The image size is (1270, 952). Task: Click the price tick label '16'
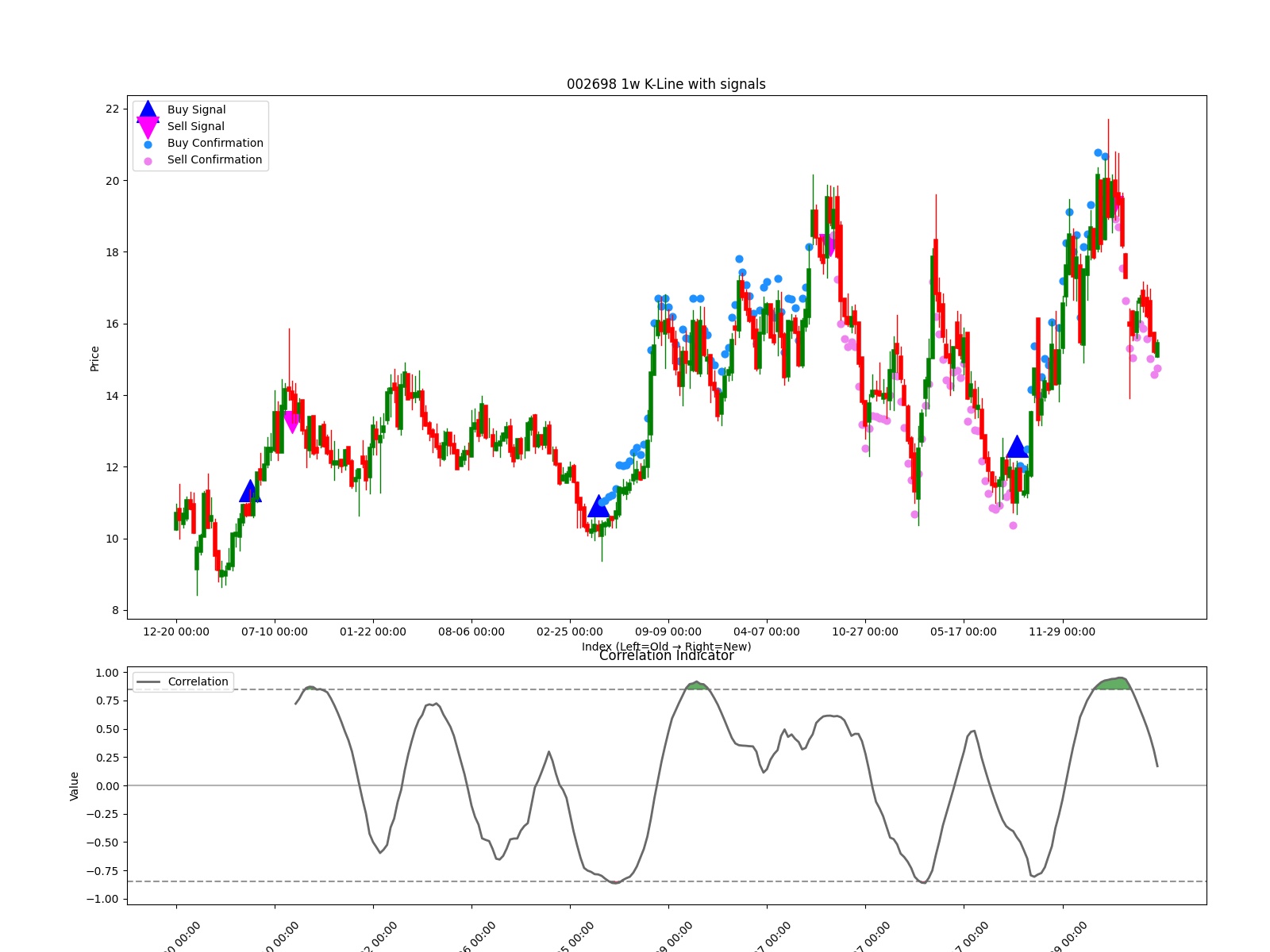pyautogui.click(x=112, y=324)
